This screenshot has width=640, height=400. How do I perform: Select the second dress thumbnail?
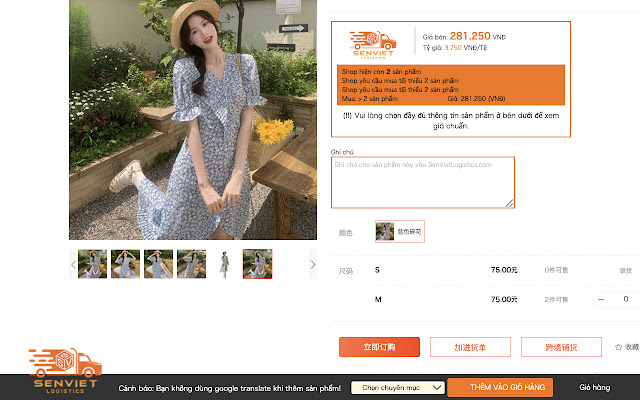(125, 264)
